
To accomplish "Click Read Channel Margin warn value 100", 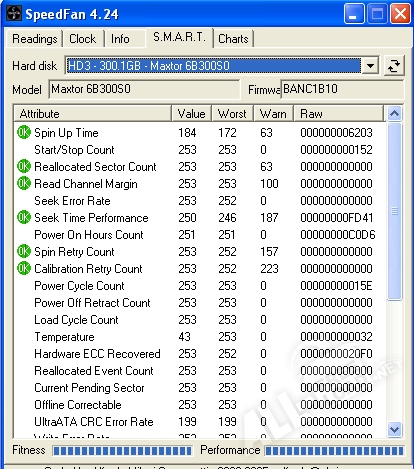I will [x=269, y=183].
